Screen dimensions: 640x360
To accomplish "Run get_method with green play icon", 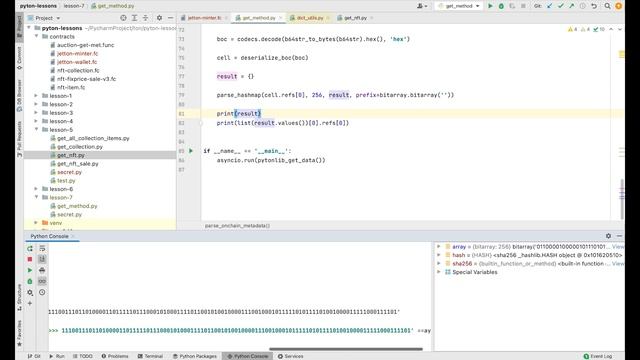I will point(490,6).
